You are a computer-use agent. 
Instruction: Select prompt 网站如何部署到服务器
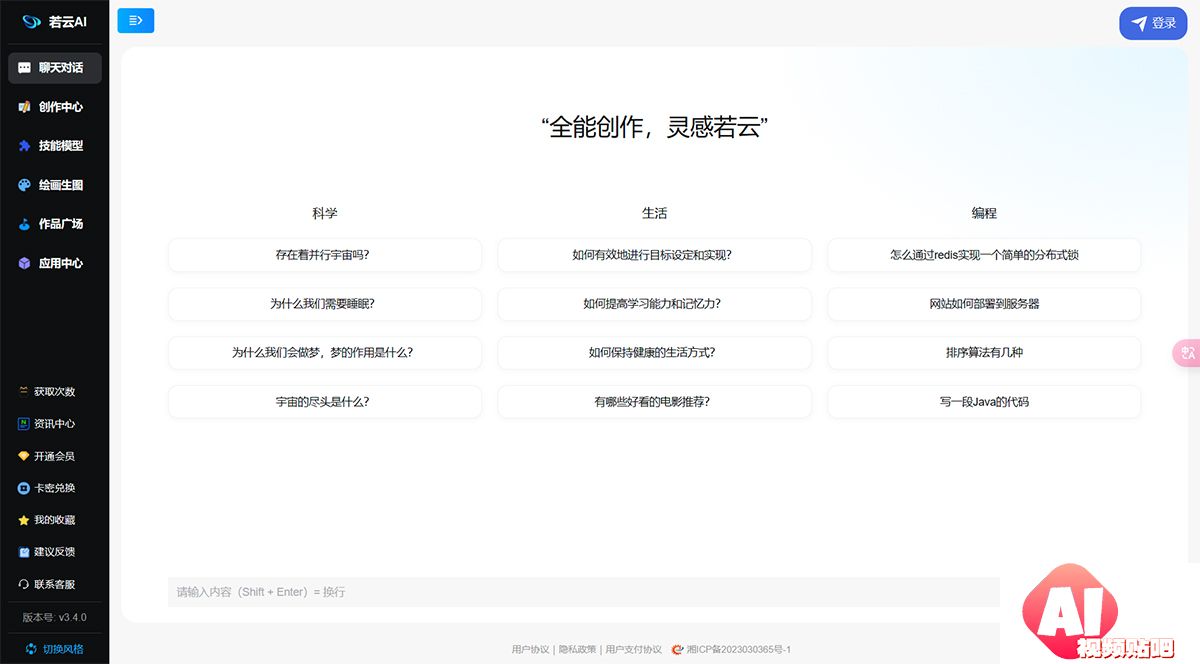[984, 304]
